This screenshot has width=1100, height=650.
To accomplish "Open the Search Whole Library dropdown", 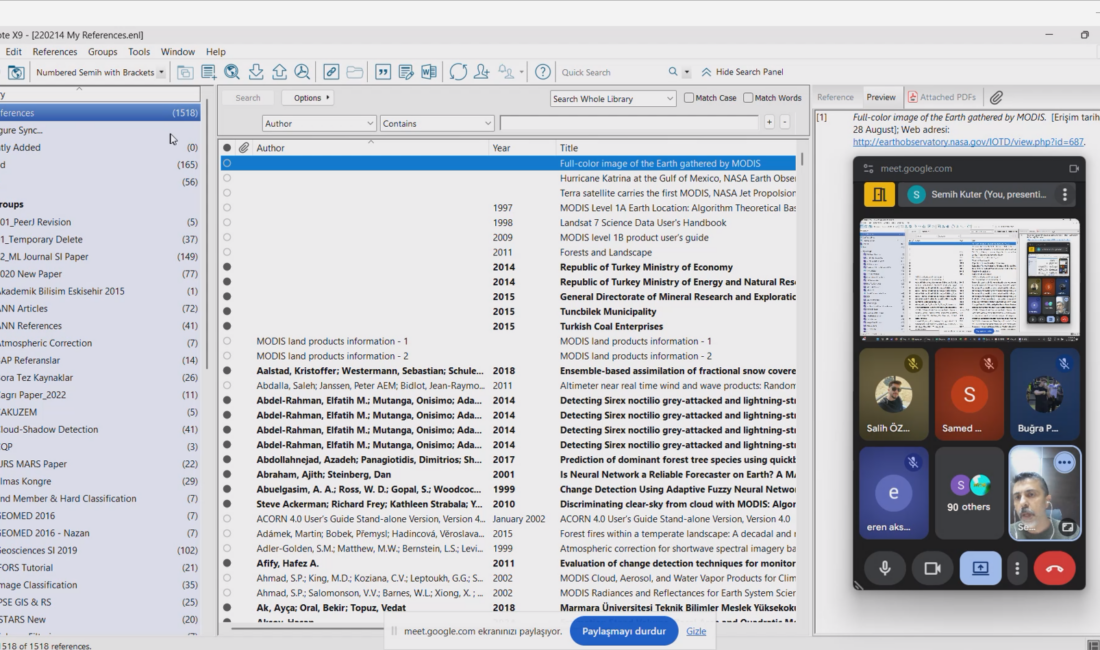I will point(613,98).
